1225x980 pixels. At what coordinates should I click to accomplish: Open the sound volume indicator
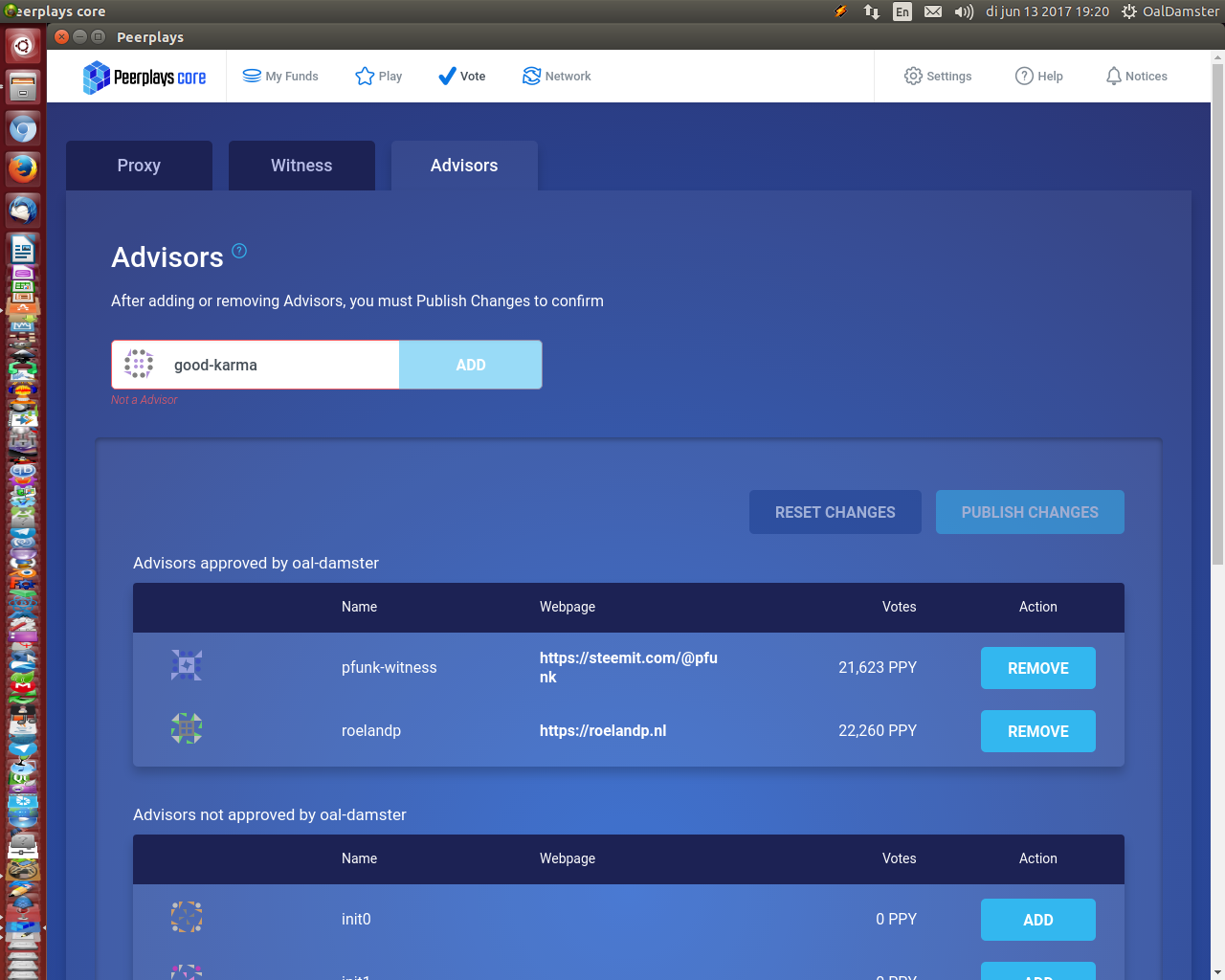pyautogui.click(x=964, y=11)
